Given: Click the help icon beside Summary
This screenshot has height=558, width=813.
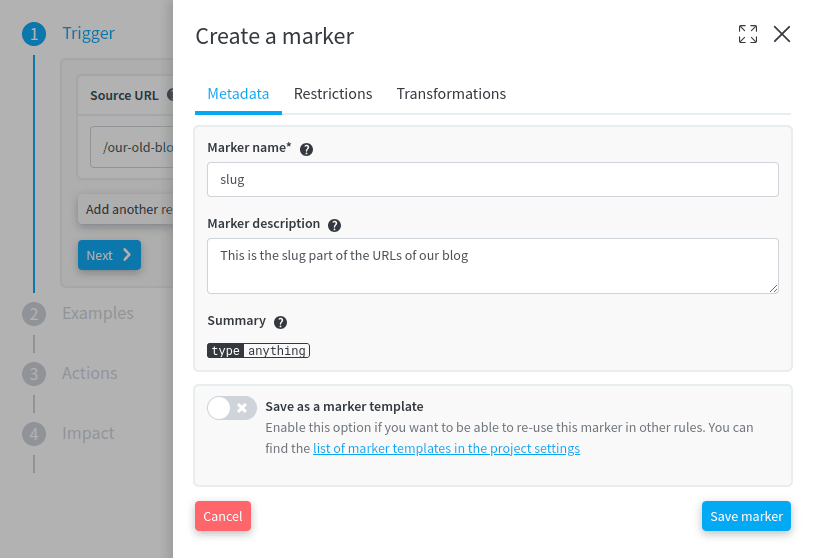Looking at the screenshot, I should pos(281,322).
